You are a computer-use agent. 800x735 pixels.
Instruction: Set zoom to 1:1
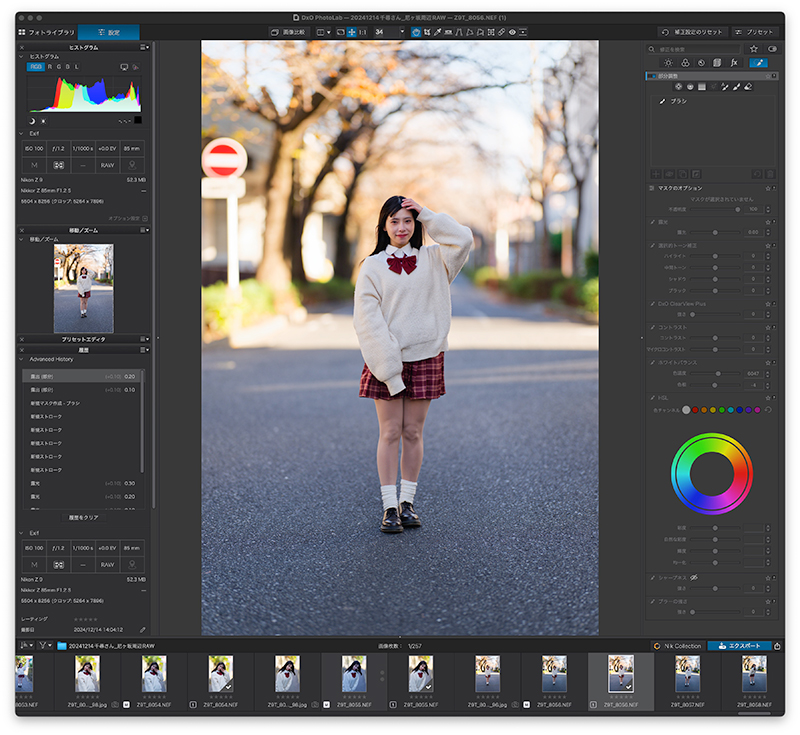click(x=362, y=32)
